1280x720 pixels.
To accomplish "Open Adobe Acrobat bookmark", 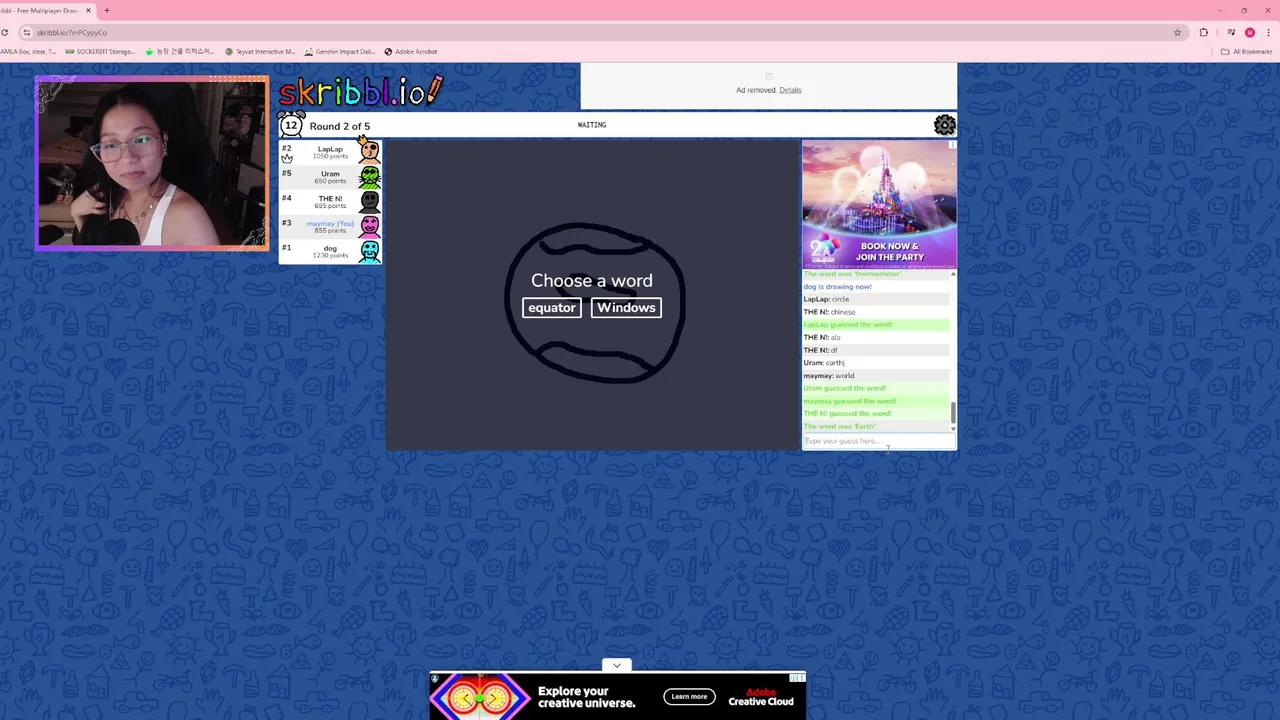I will click(x=410, y=52).
